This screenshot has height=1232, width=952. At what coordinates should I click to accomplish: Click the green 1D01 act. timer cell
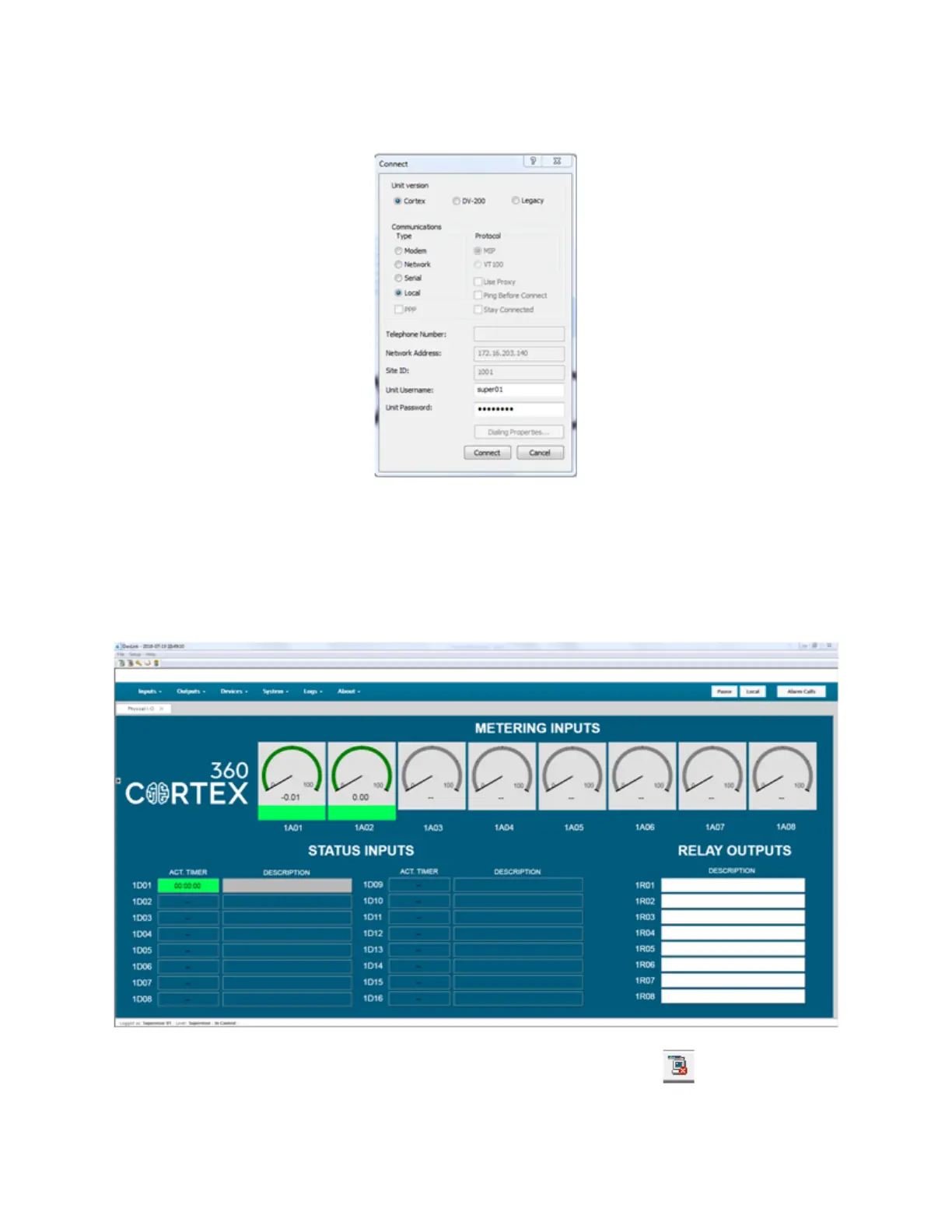[188, 886]
